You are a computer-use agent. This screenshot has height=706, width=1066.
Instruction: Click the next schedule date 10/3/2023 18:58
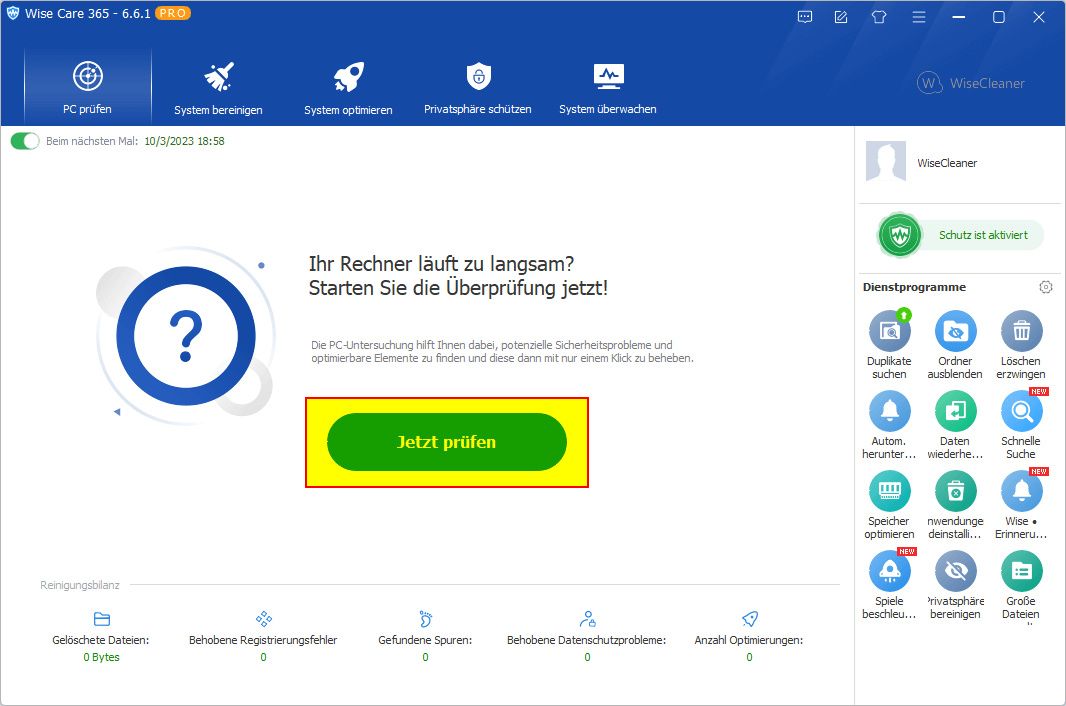pos(184,141)
